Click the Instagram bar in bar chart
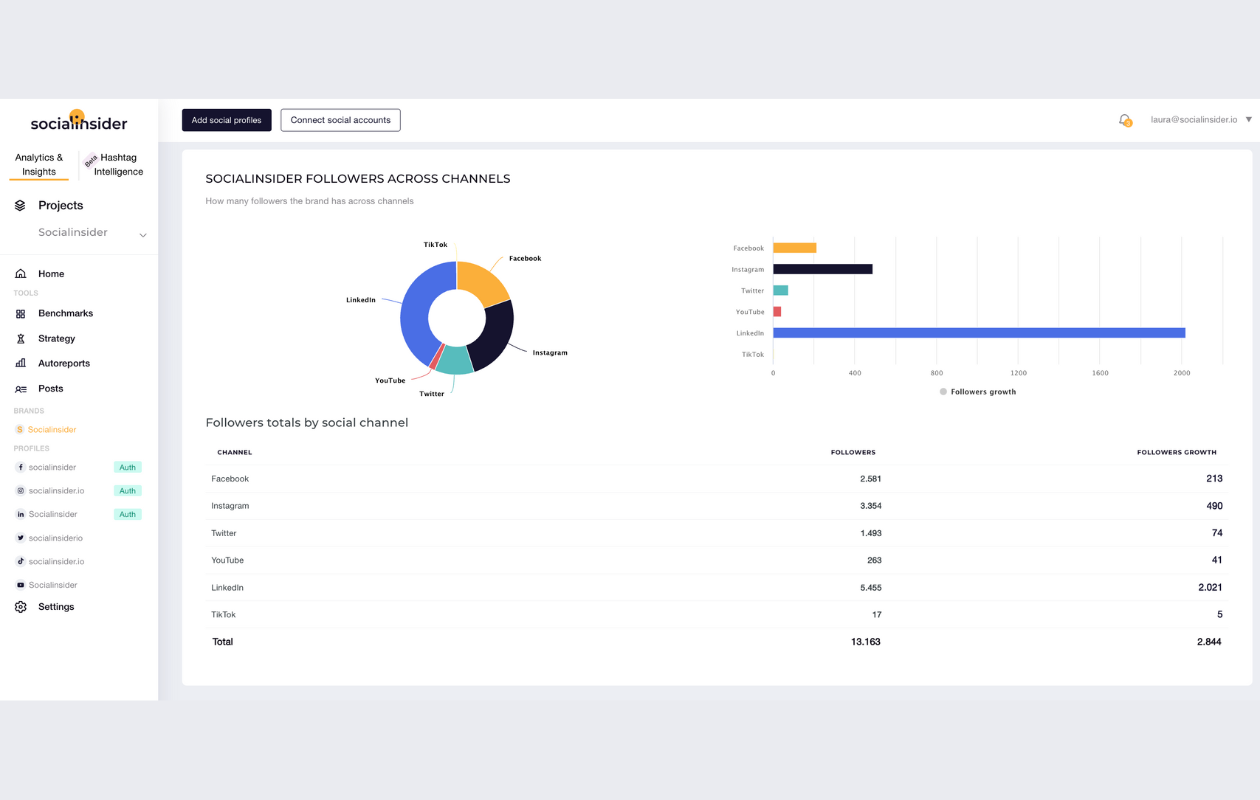 (x=823, y=269)
